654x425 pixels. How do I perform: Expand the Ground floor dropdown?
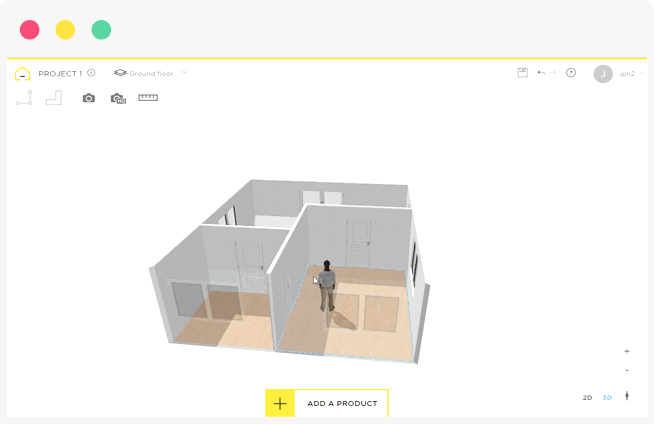(x=150, y=73)
